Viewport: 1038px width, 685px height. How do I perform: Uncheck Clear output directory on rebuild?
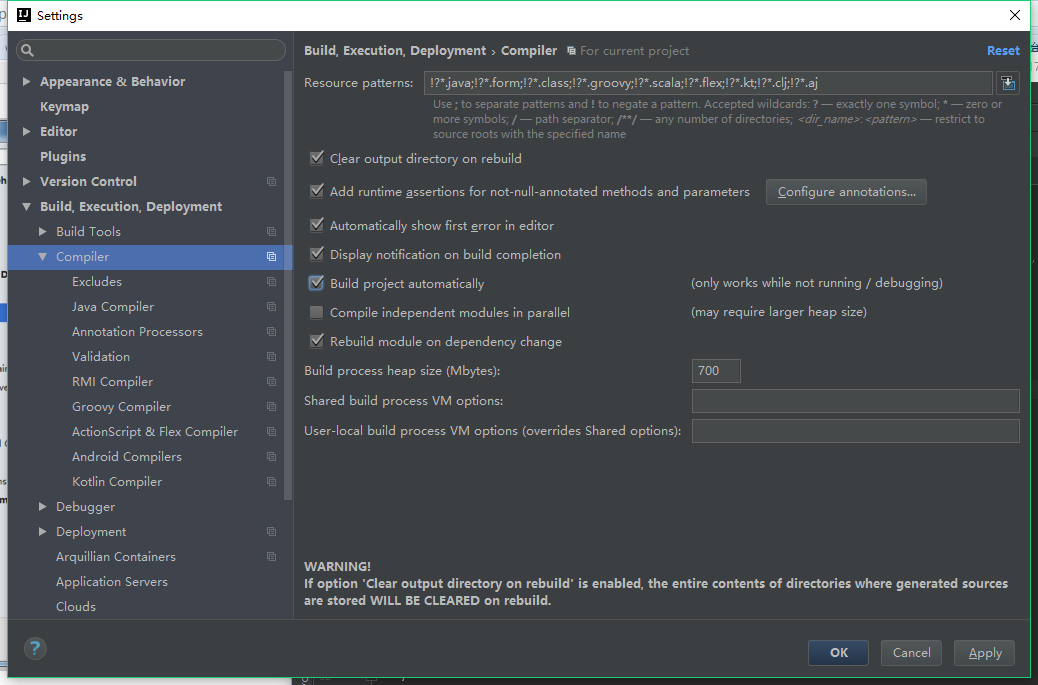pyautogui.click(x=317, y=158)
